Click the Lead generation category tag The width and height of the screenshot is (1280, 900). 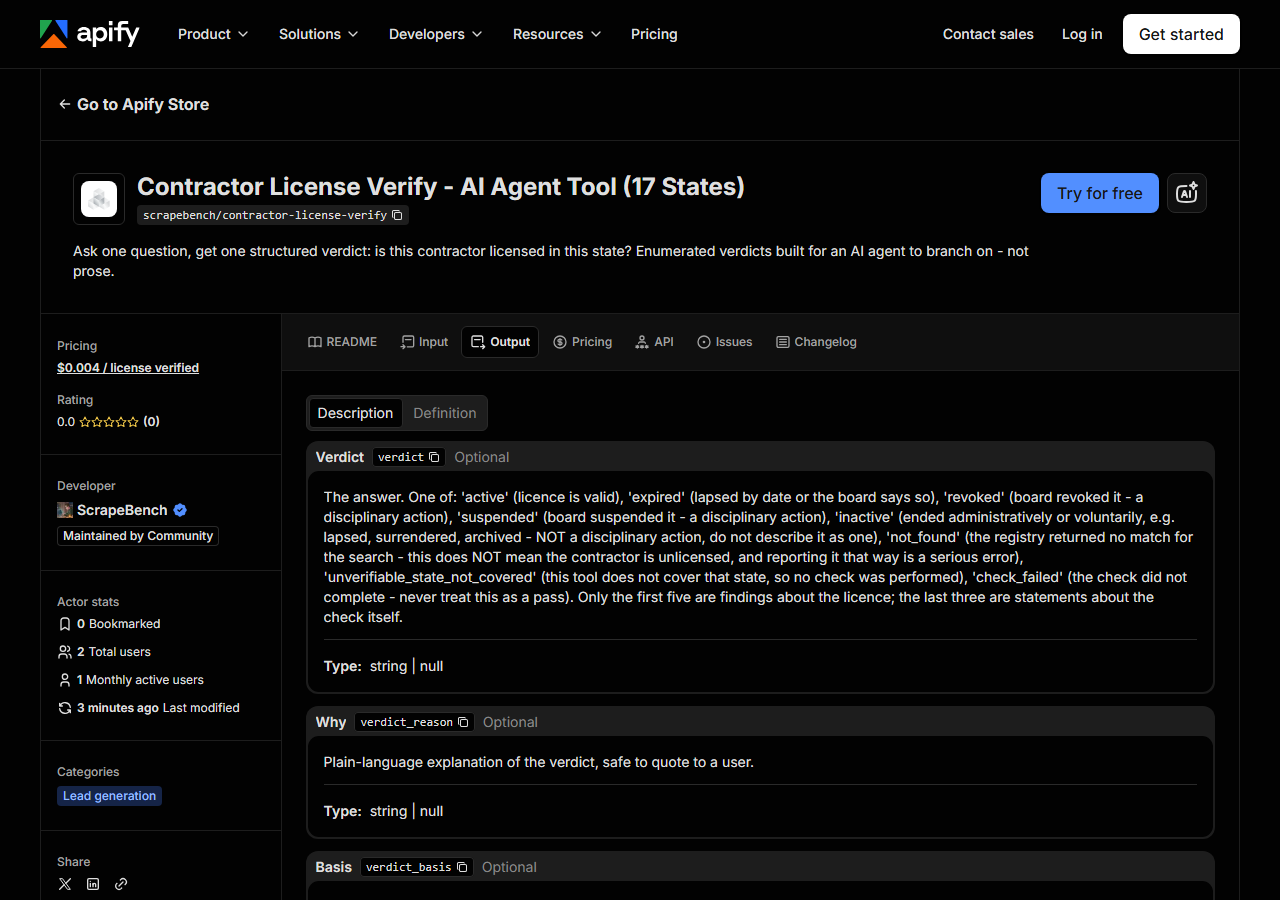pyautogui.click(x=109, y=796)
